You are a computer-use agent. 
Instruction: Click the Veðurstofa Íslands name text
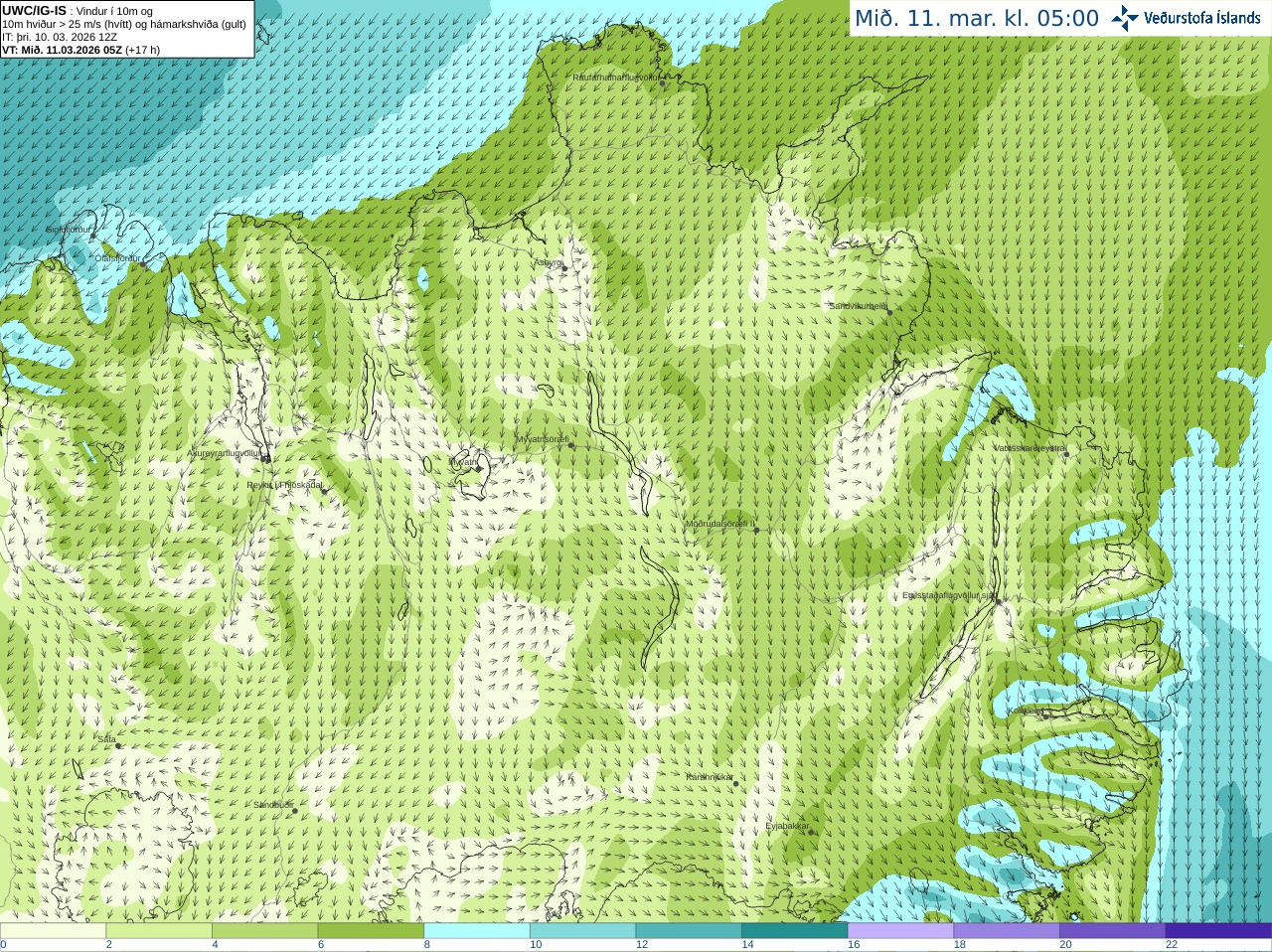click(x=1201, y=18)
